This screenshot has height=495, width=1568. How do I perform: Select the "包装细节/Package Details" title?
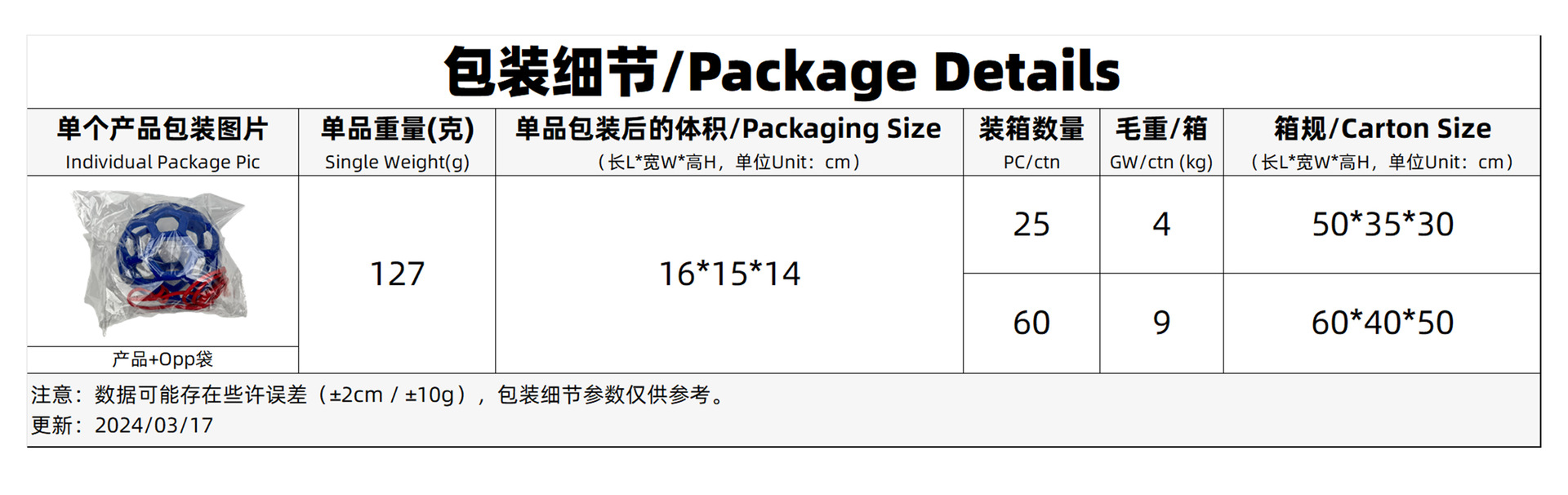coord(782,72)
